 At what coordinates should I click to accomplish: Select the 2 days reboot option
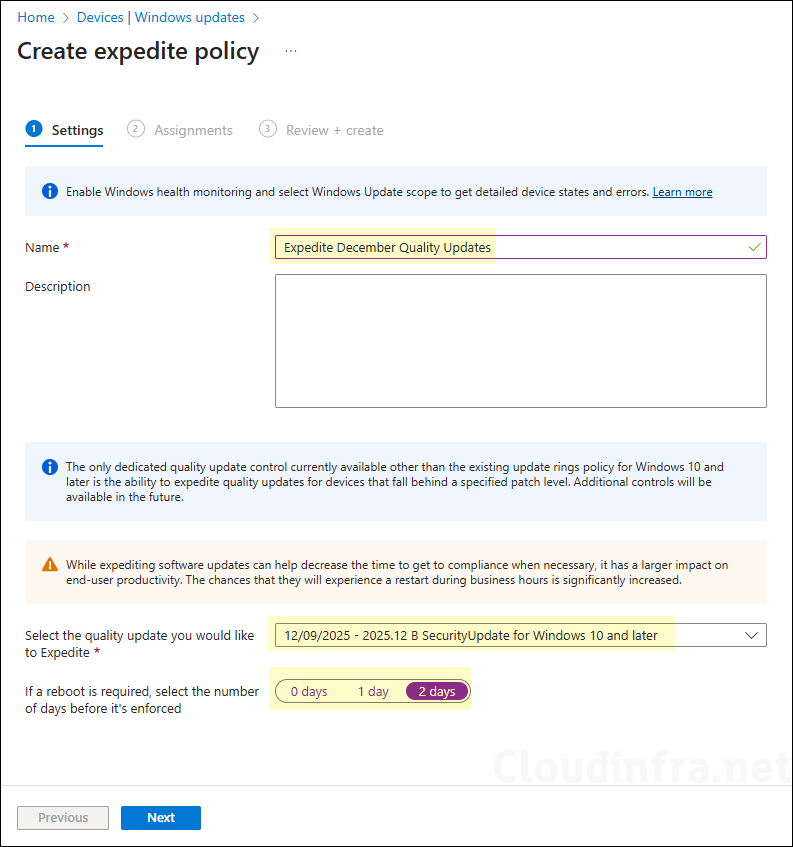[436, 690]
